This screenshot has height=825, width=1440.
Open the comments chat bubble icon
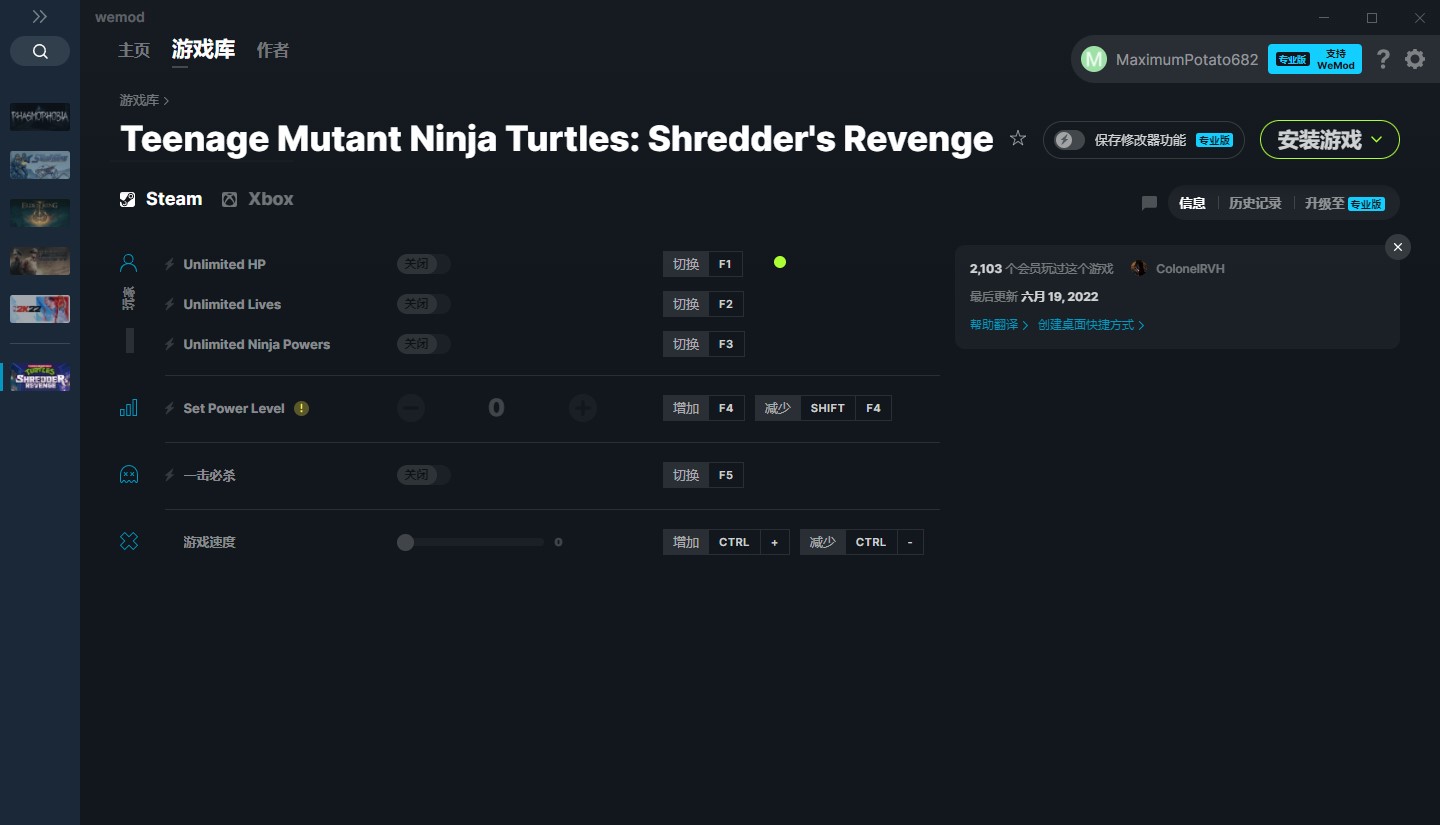pyautogui.click(x=1149, y=203)
